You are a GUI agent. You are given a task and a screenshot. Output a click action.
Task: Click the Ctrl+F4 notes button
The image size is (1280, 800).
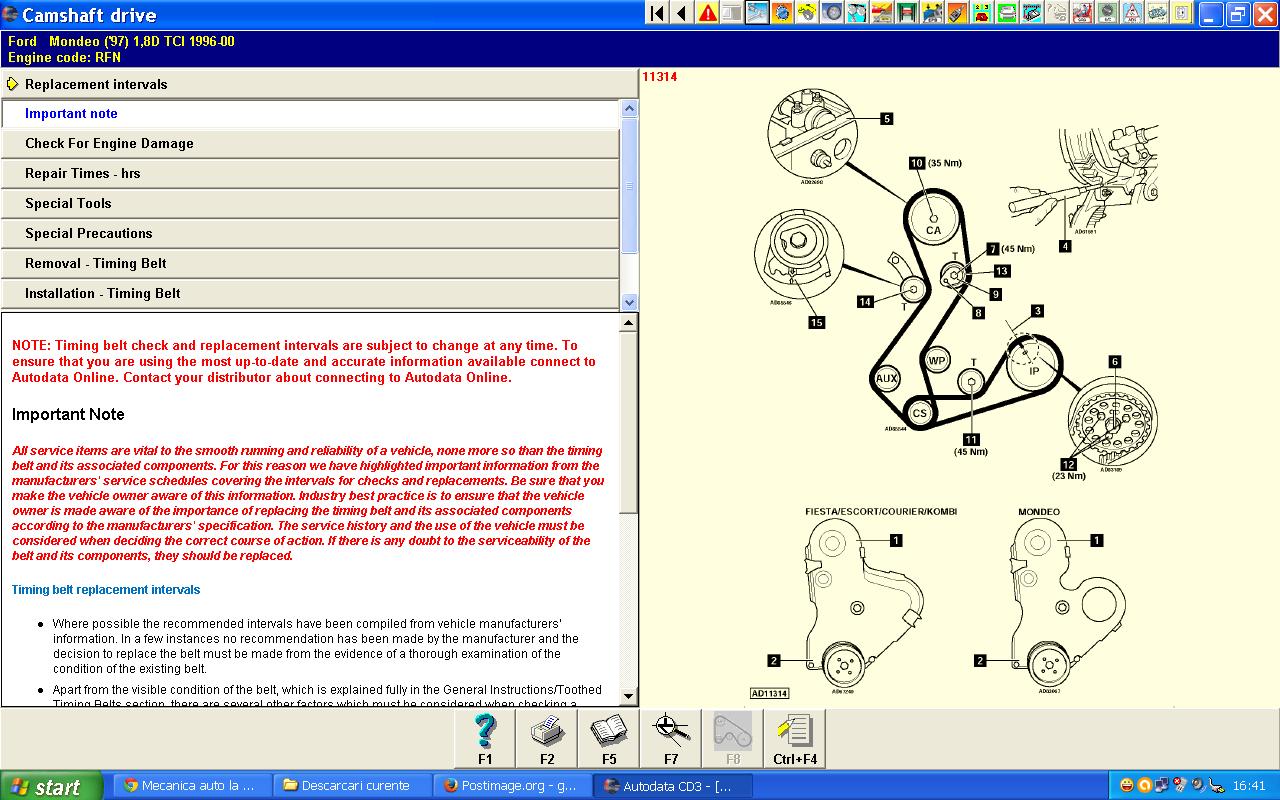click(x=795, y=739)
